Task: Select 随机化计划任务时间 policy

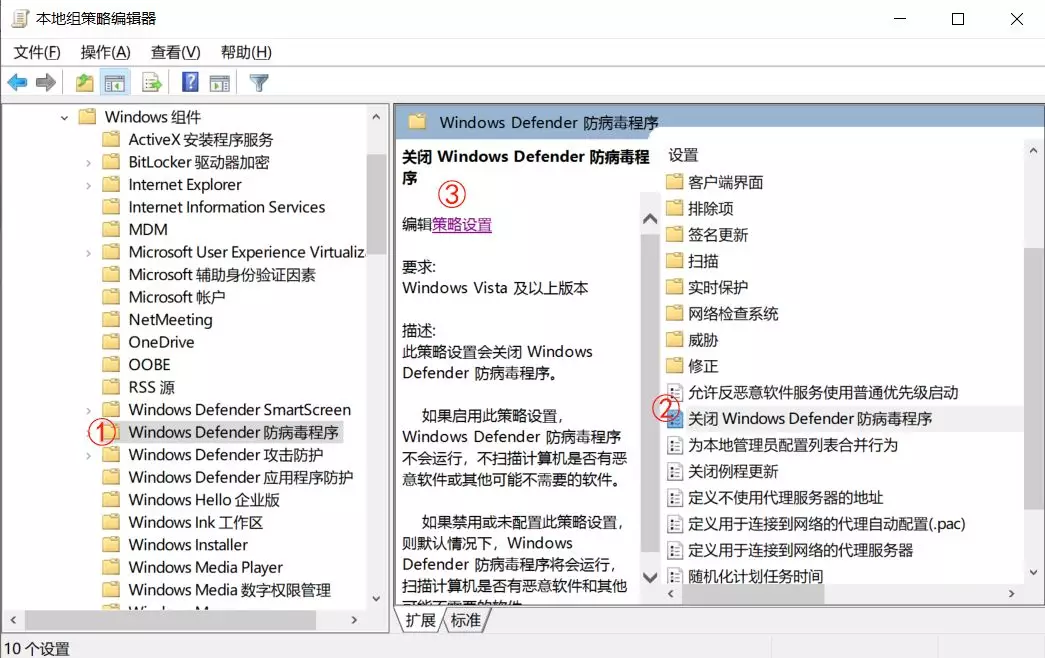Action: click(x=755, y=576)
